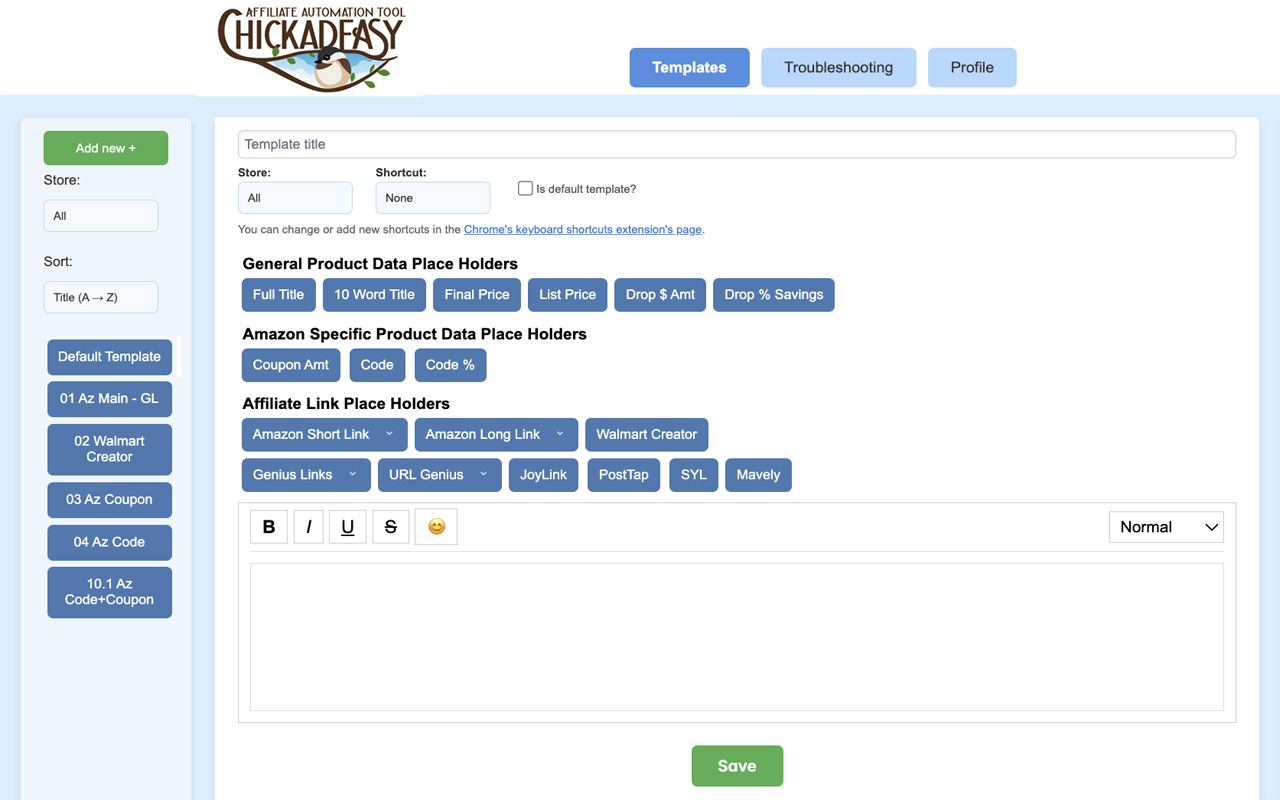The image size is (1280, 800).
Task: Insert the Drop % Savings placeholder
Action: tap(773, 294)
